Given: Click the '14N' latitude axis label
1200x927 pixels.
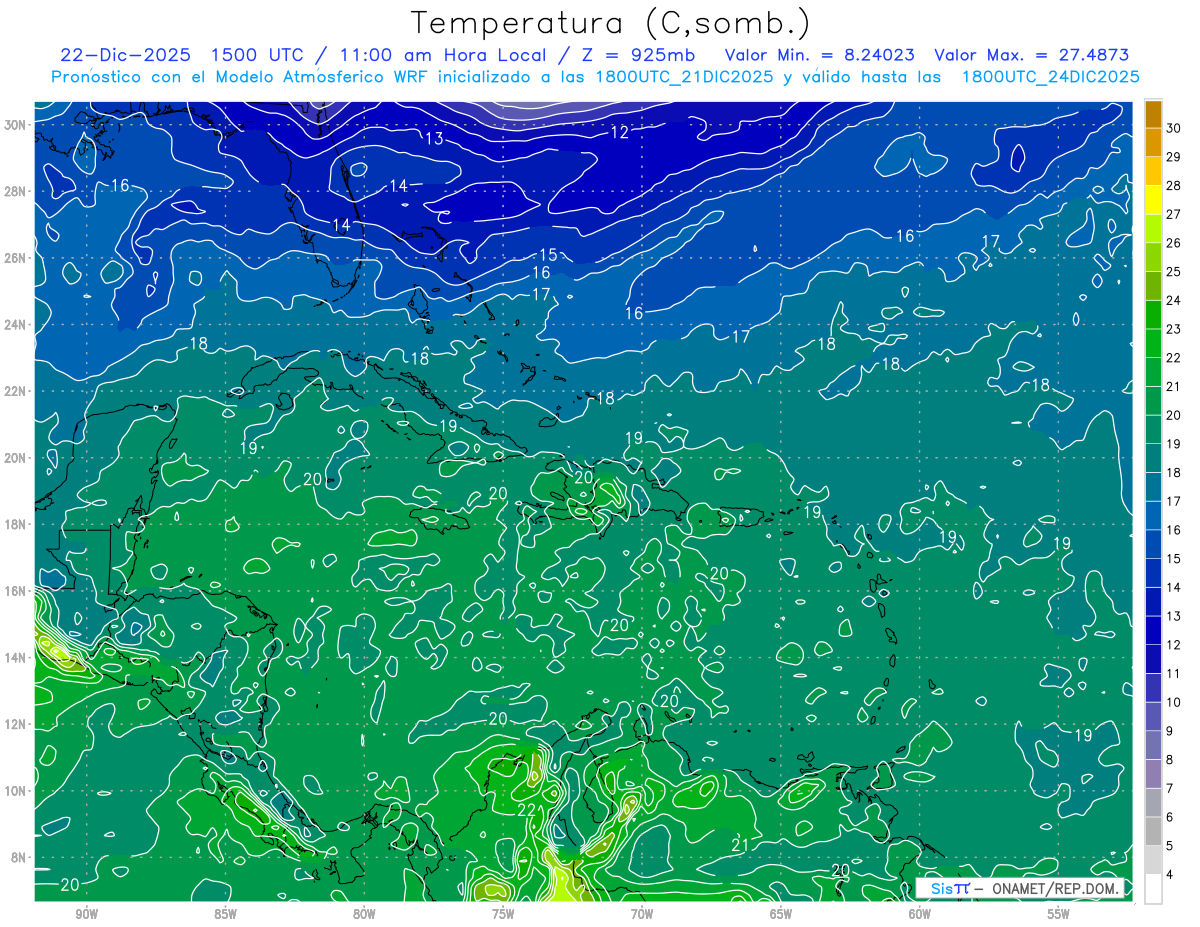Looking at the screenshot, I should (x=15, y=657).
